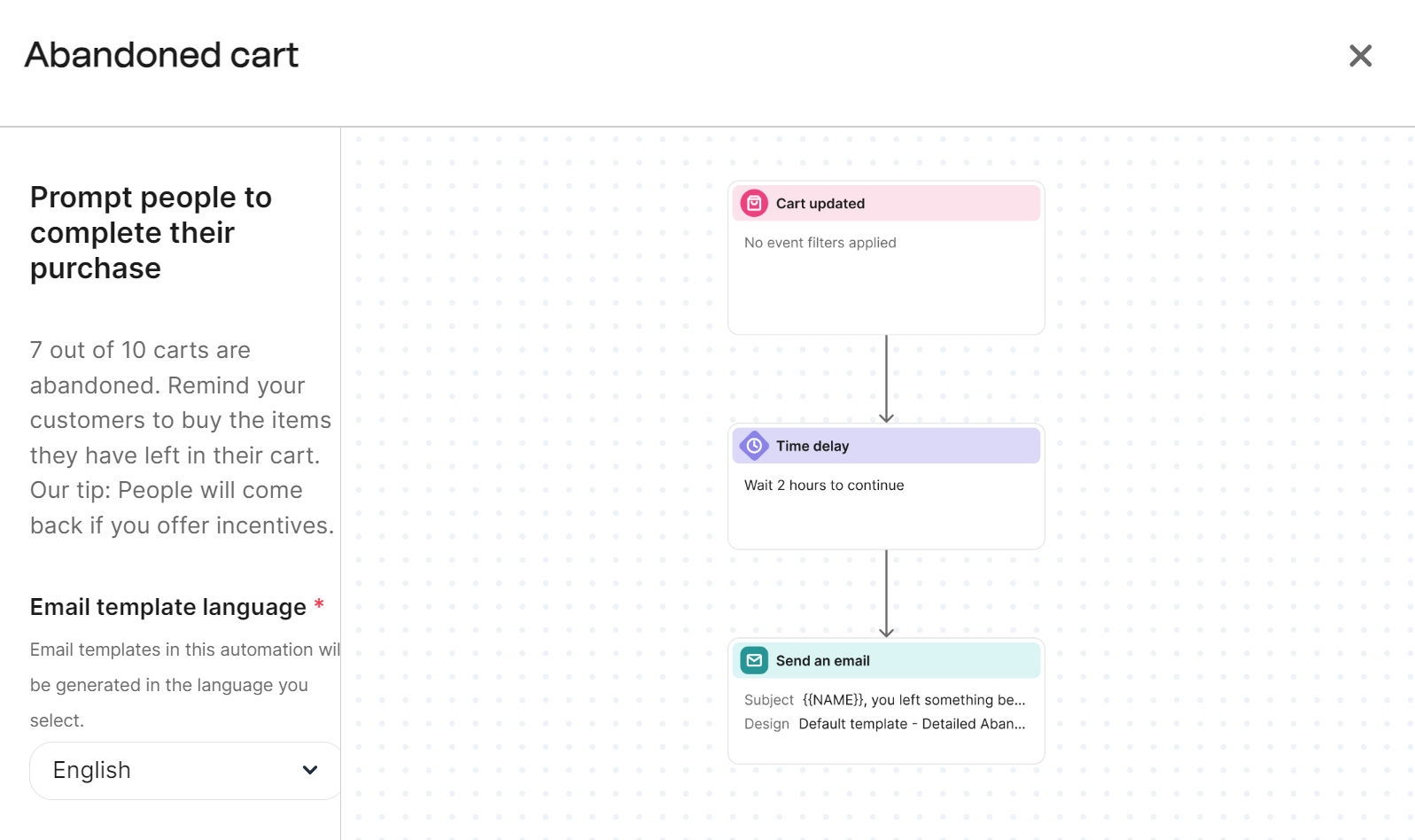The image size is (1415, 840).
Task: Click the Design label in the email node
Action: coord(766,723)
